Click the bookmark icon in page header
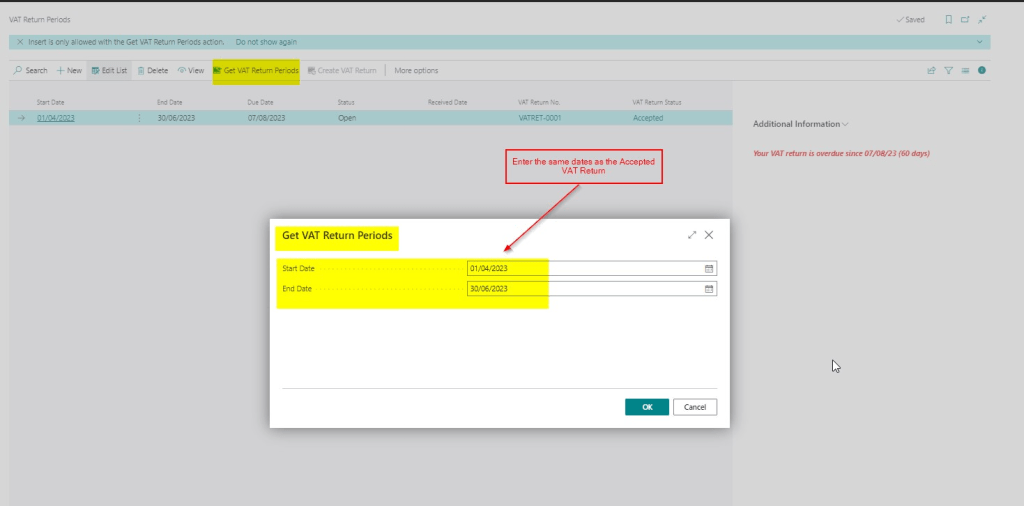 pos(948,19)
